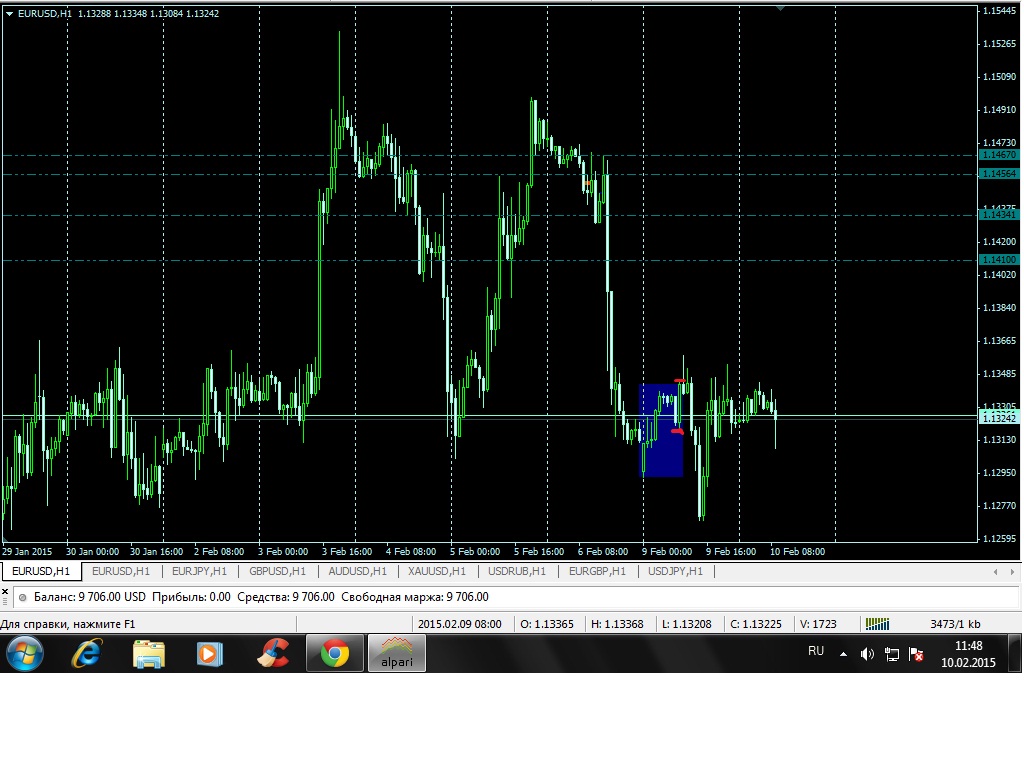Image resolution: width=1024 pixels, height=768 pixels.
Task: Select the lower red marker near the blue rectangle
Action: tap(677, 431)
